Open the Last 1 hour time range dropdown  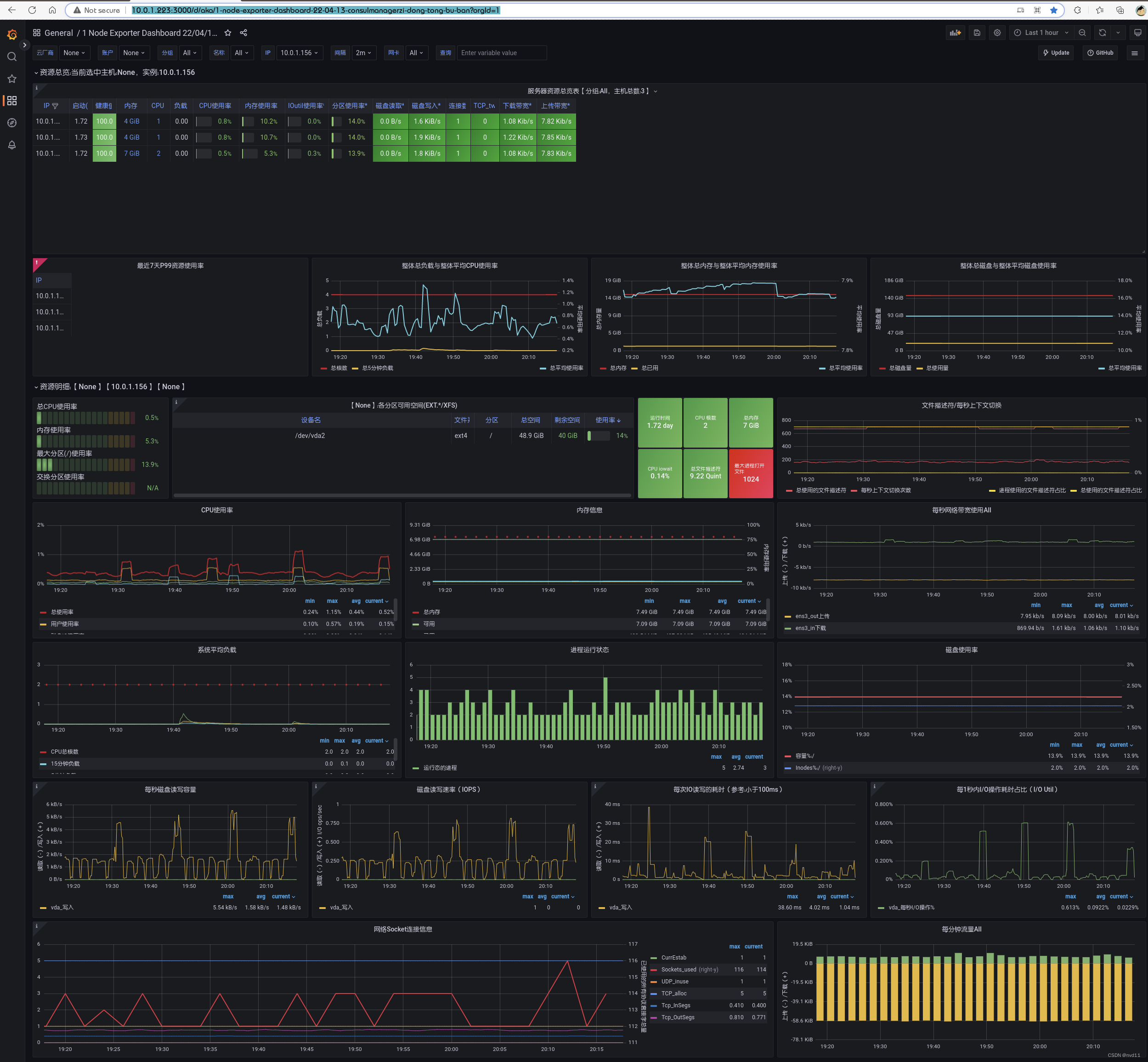tap(1040, 33)
